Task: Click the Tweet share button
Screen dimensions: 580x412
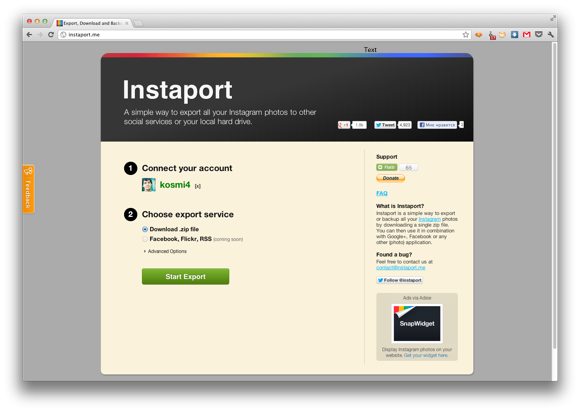Action: 385,125
